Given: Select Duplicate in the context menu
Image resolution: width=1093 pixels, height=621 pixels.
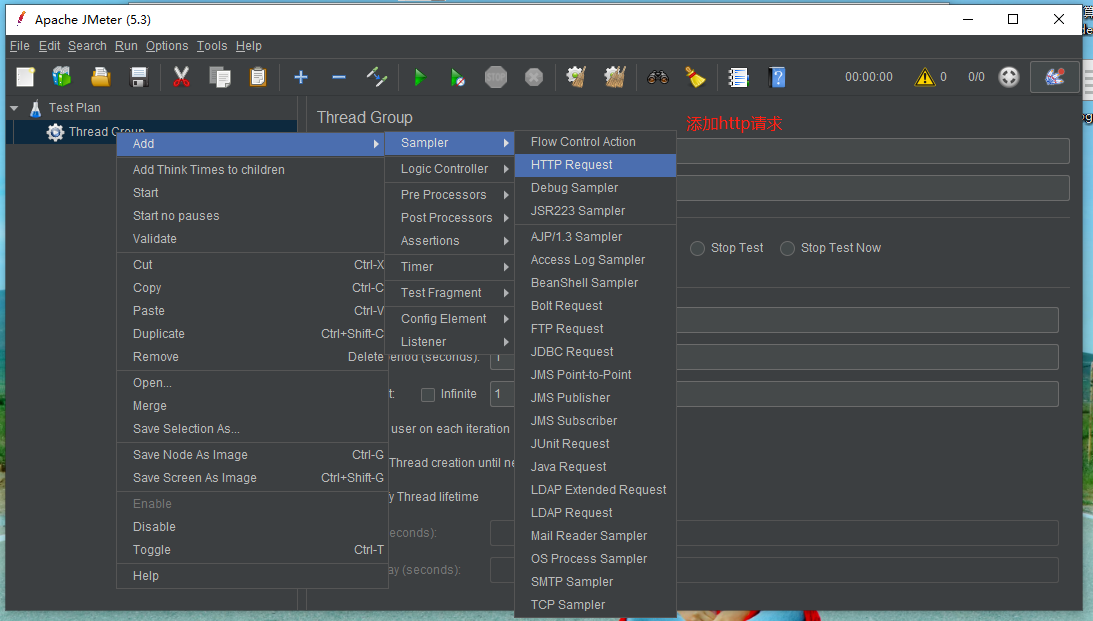Looking at the screenshot, I should [x=159, y=334].
